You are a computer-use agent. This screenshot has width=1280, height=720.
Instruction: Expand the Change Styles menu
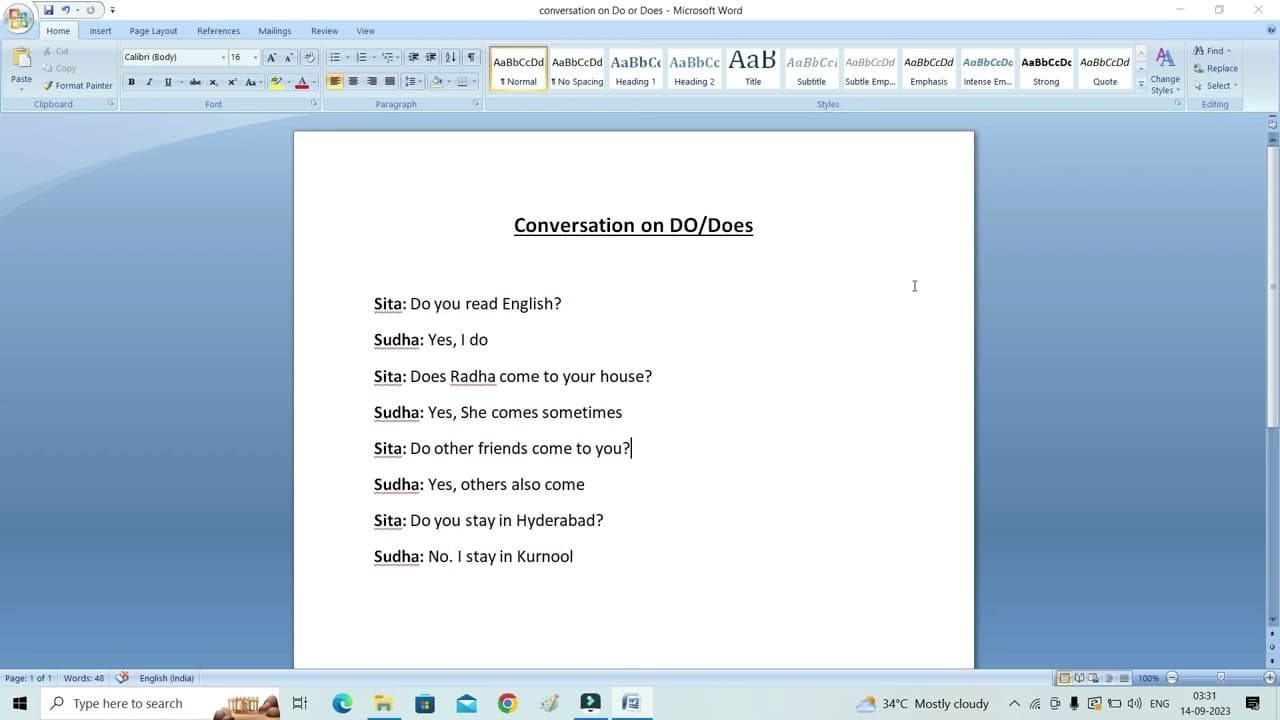click(x=1165, y=71)
